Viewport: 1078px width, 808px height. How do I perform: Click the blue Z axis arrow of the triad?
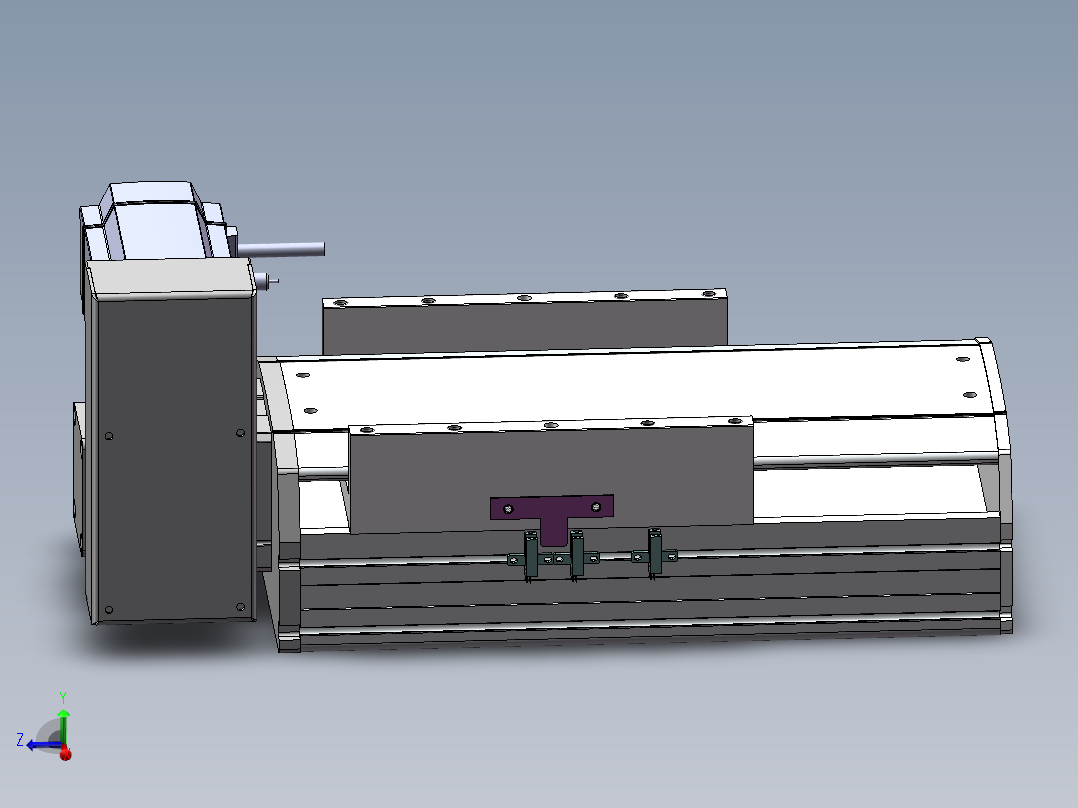point(43,745)
